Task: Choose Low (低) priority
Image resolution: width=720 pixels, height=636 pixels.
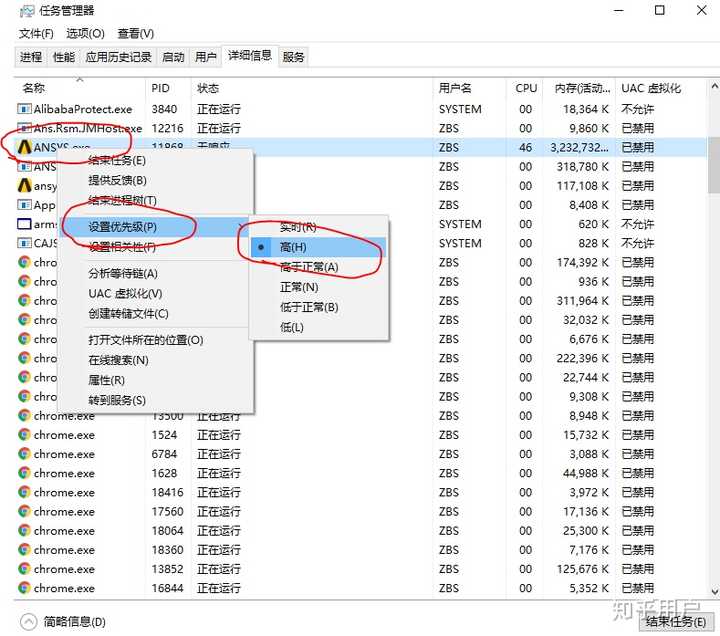Action: coord(318,327)
